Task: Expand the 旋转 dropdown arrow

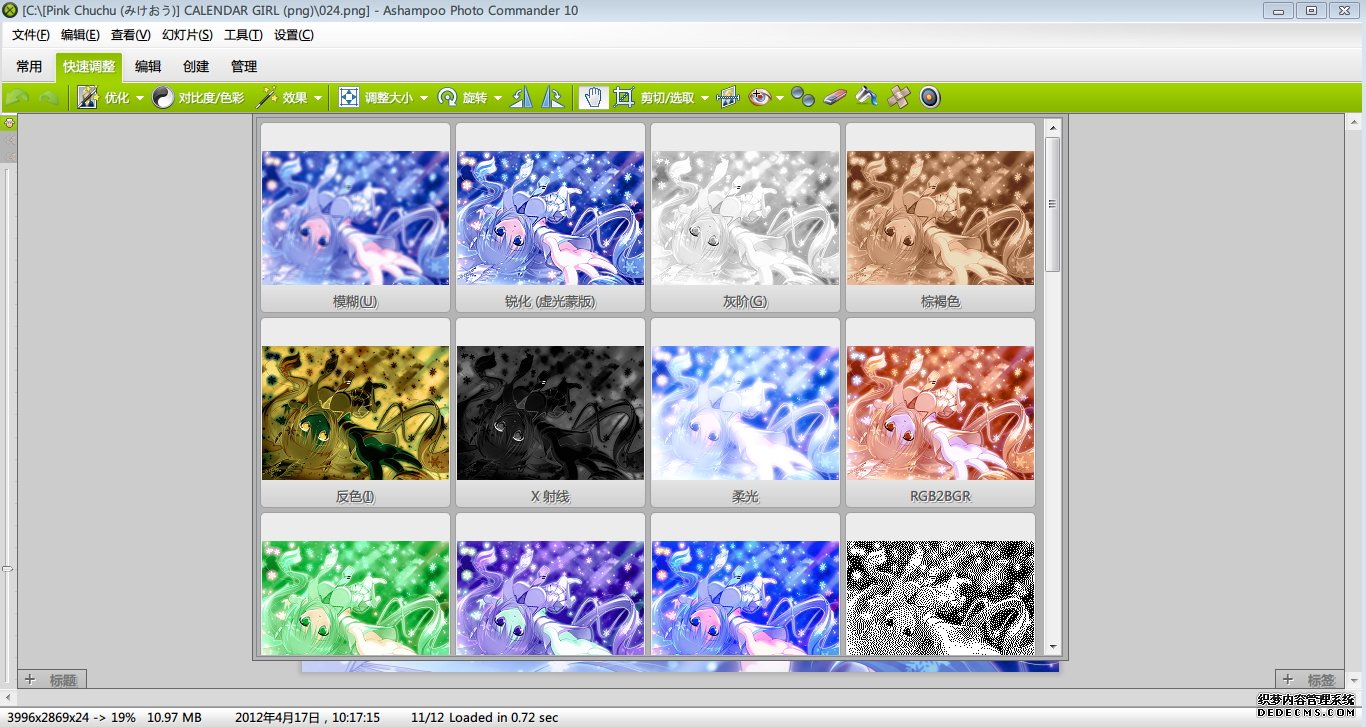Action: point(498,98)
